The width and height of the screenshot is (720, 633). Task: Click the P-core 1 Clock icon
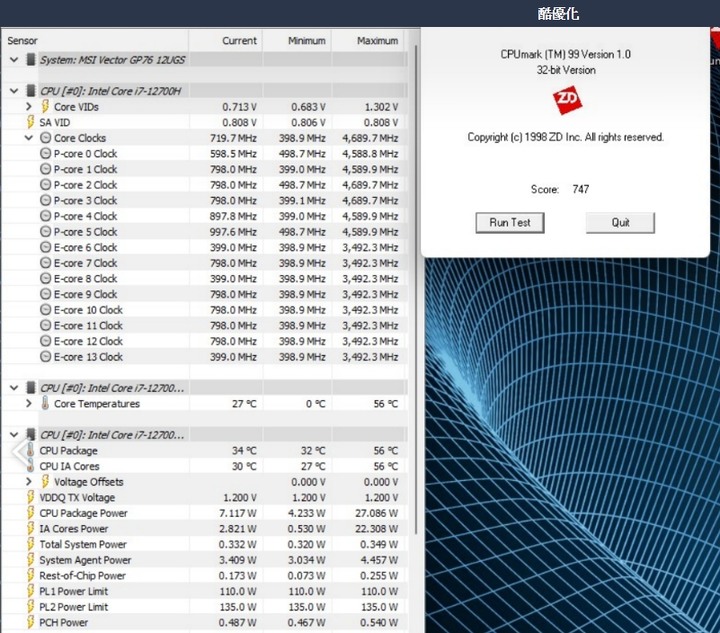(45, 169)
